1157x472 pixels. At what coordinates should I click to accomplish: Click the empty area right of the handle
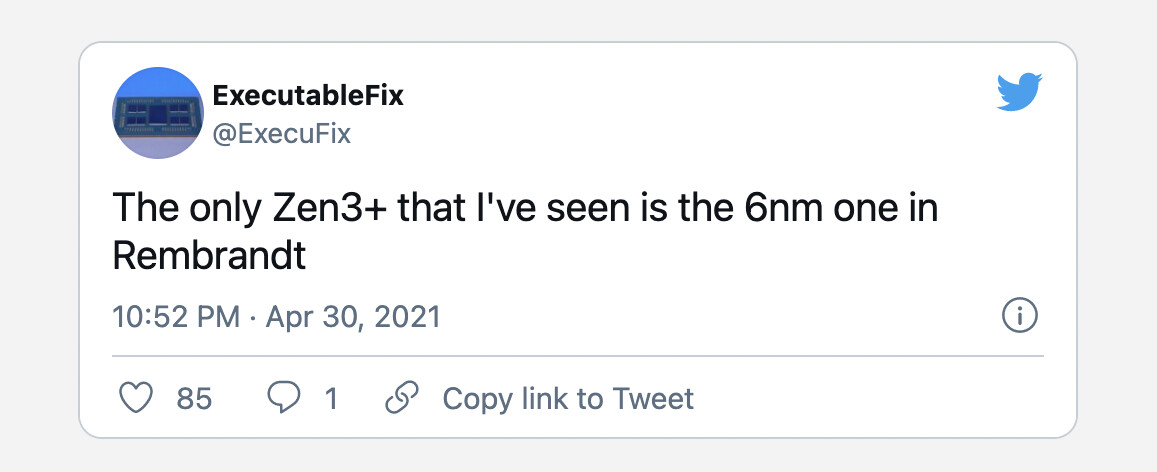tap(664, 134)
